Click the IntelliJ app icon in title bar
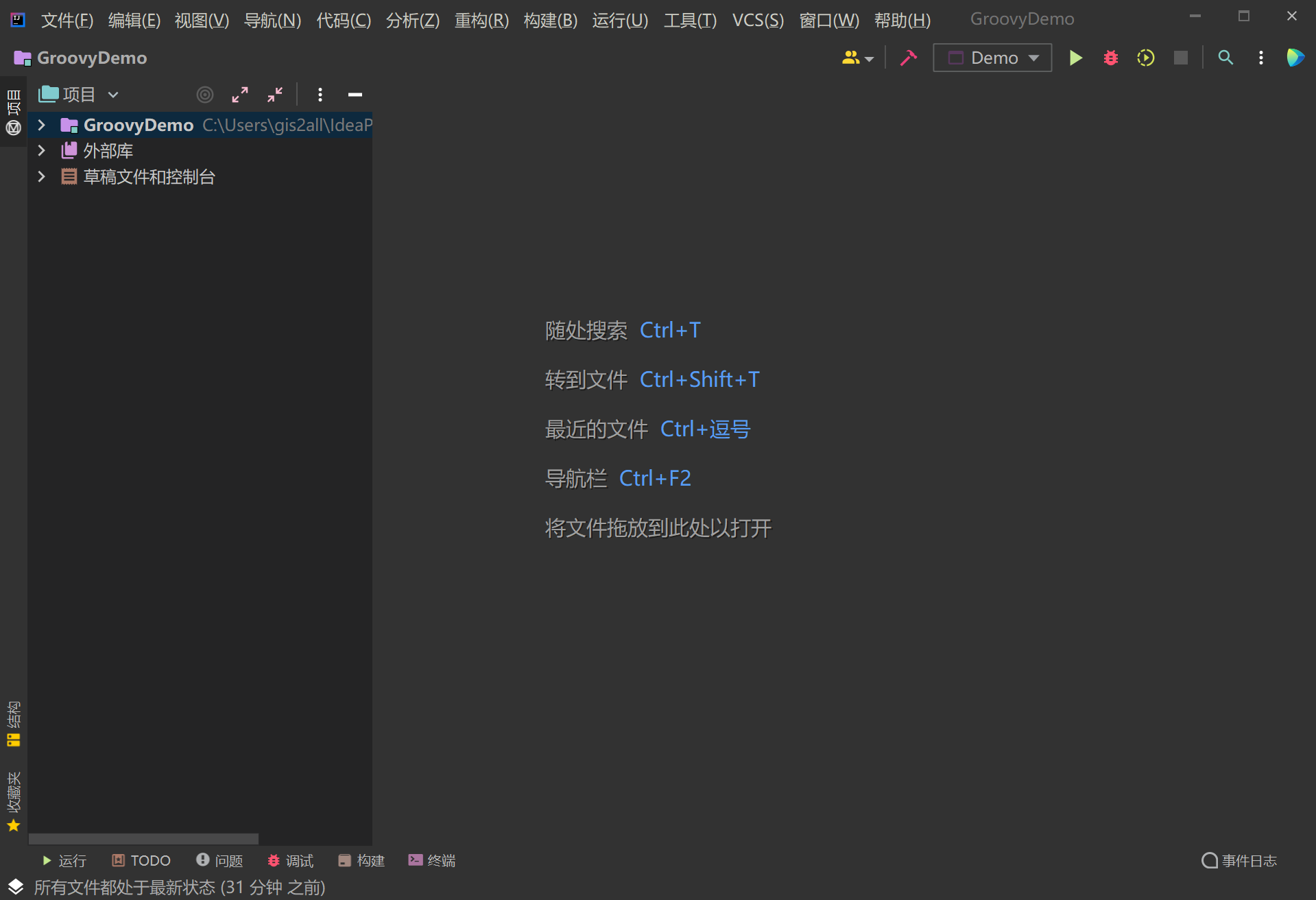 [18, 19]
